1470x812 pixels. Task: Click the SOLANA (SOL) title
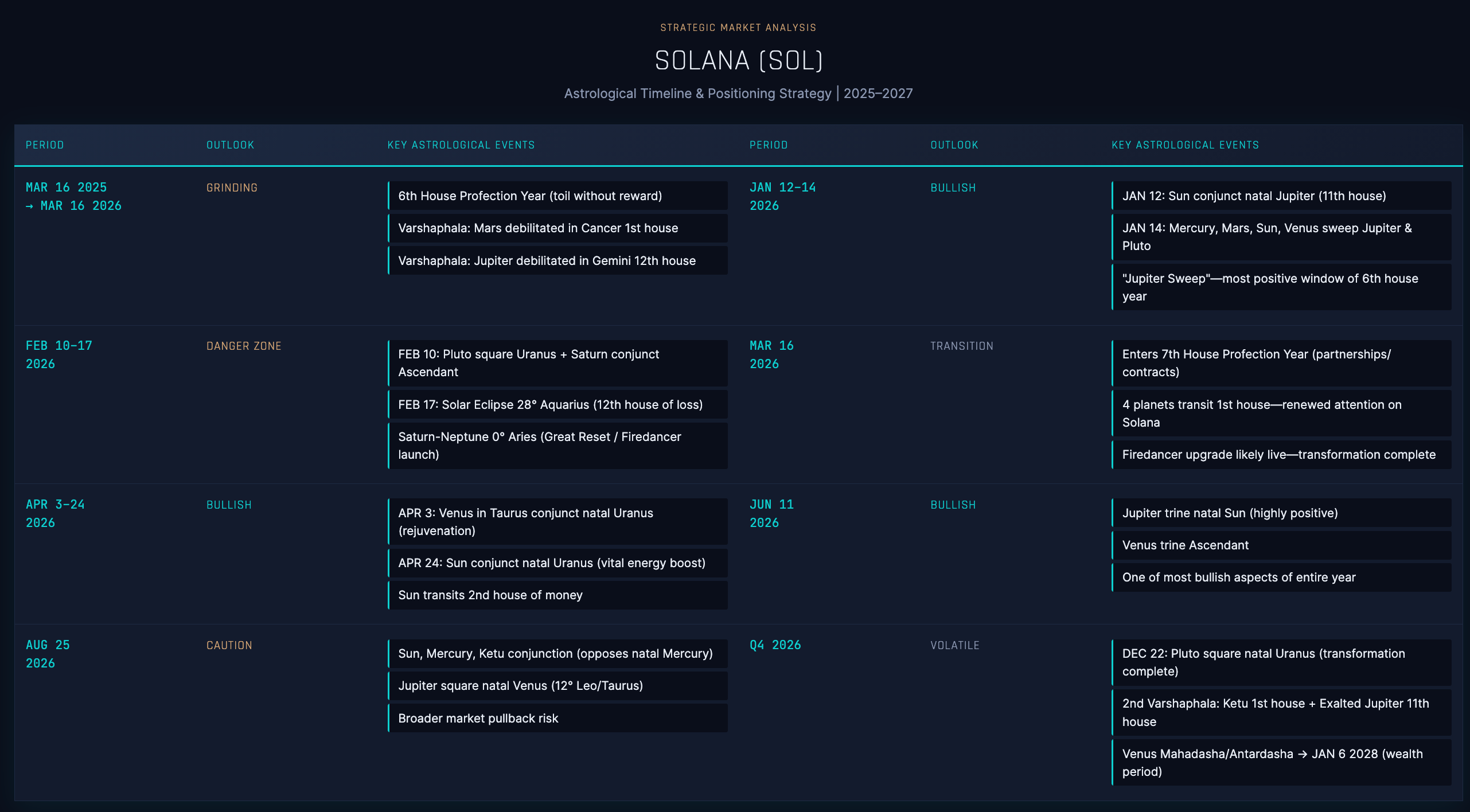point(738,60)
